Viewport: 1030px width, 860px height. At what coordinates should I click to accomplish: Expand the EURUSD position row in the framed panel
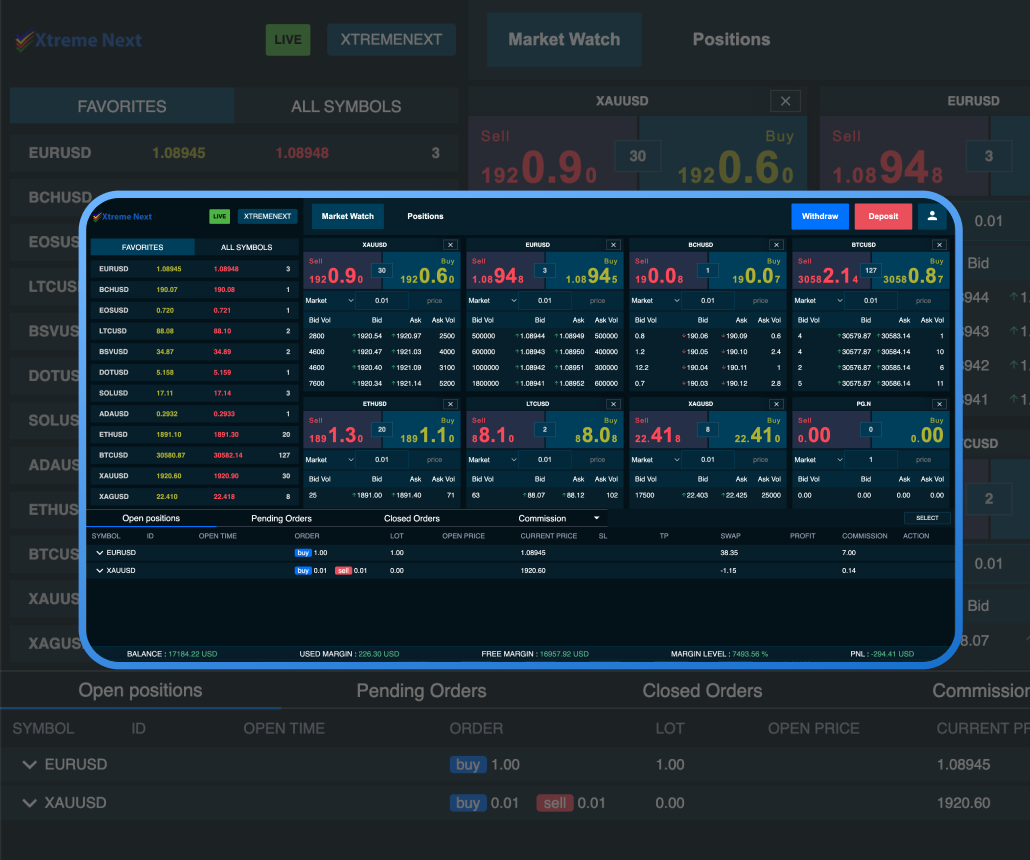[x=100, y=553]
